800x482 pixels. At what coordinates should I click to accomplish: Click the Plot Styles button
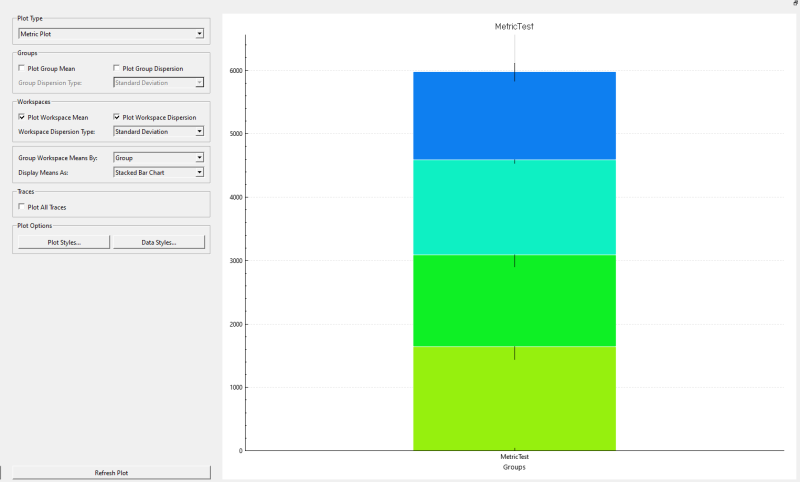pos(64,242)
